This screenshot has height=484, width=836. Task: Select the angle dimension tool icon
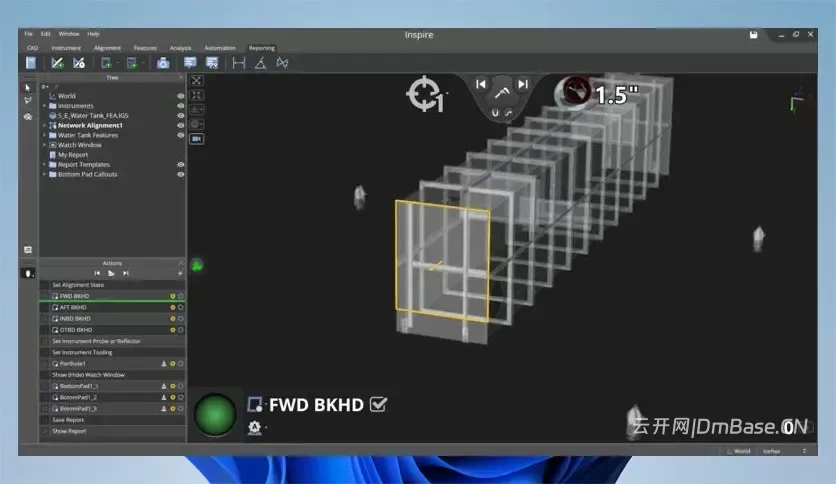click(260, 63)
